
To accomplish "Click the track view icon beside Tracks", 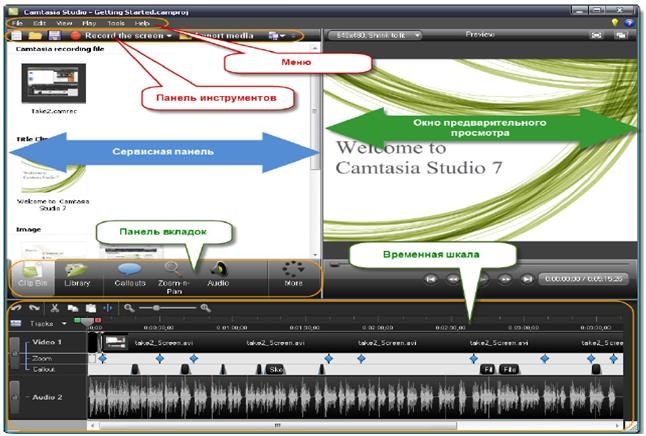I will point(16,323).
